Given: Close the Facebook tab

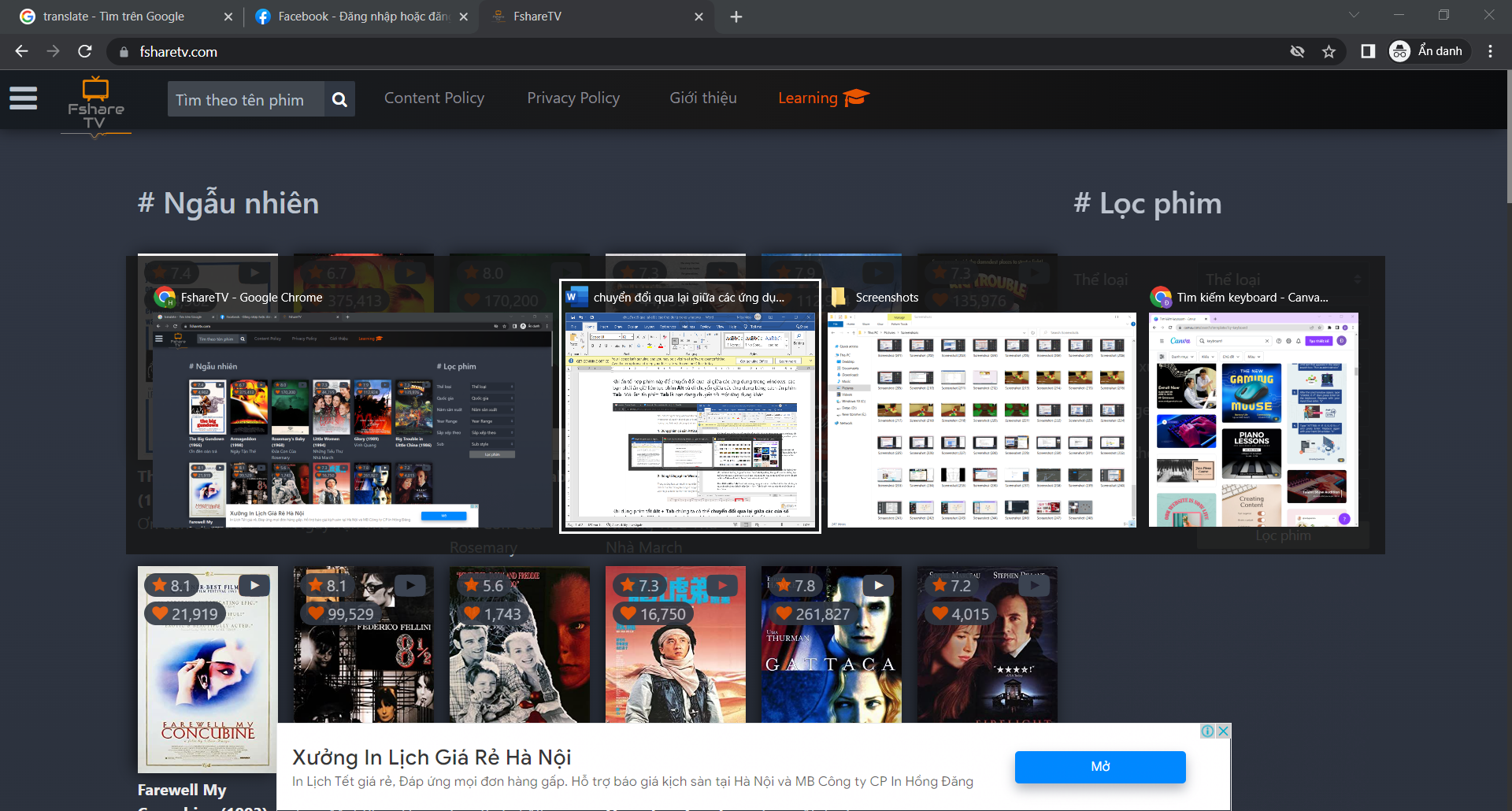Looking at the screenshot, I should pyautogui.click(x=463, y=17).
